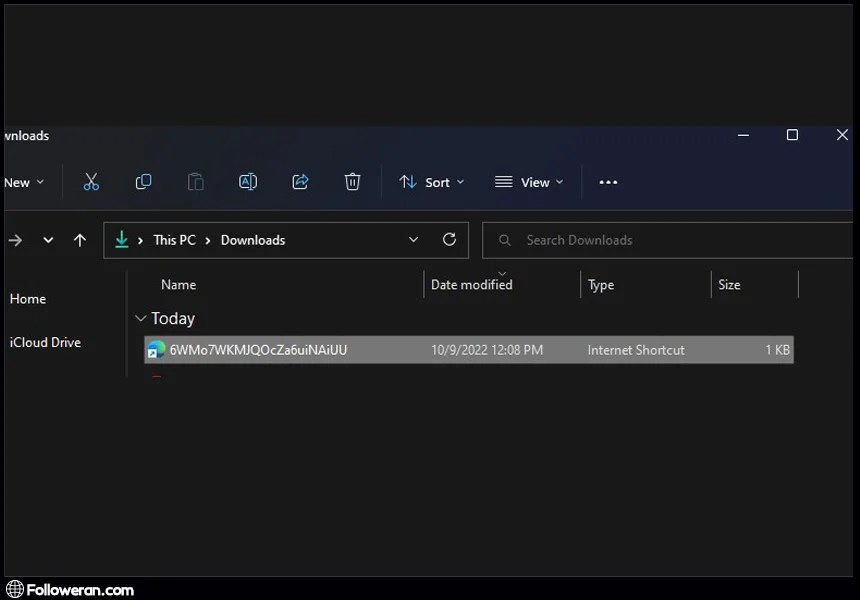This screenshot has height=600, width=860.
Task: Open the recent locations chevron
Action: (x=48, y=240)
